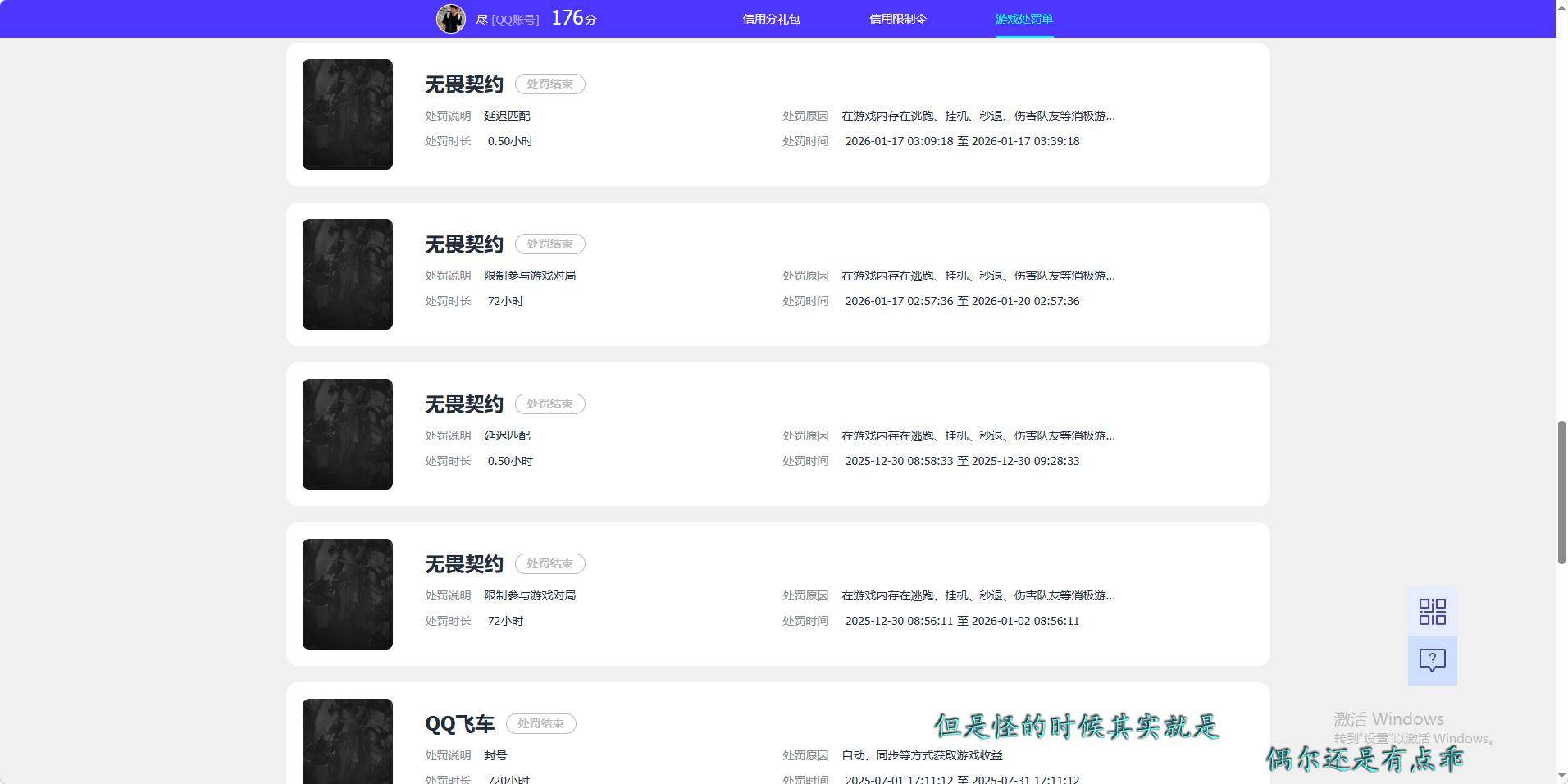Click 0.50小时 duration in 2025-12-30 08:58:33 record
The image size is (1568, 784).
(510, 461)
